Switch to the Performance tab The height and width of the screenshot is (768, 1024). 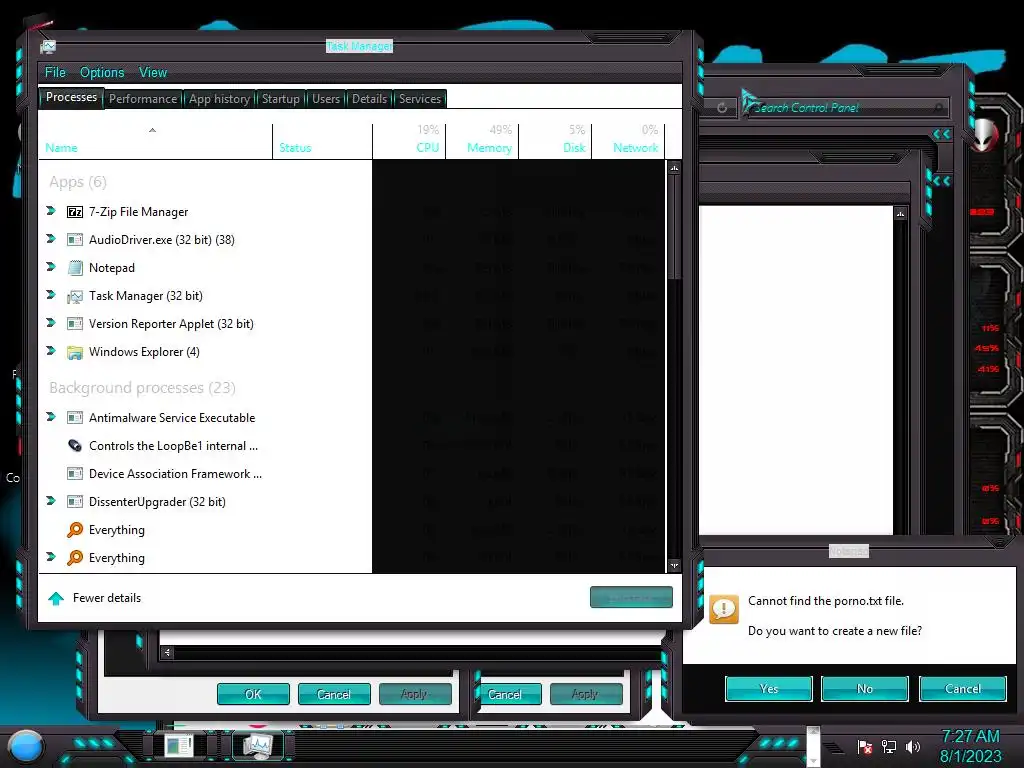point(143,99)
